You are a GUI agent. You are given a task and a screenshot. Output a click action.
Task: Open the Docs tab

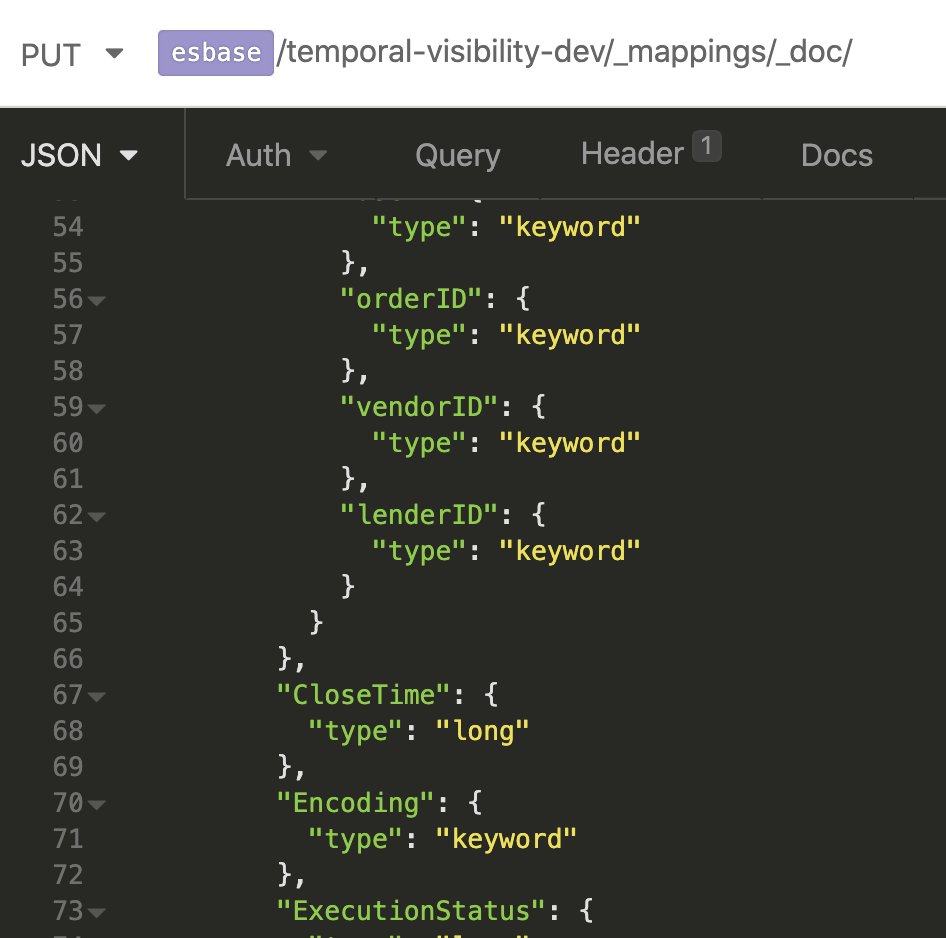pos(836,155)
